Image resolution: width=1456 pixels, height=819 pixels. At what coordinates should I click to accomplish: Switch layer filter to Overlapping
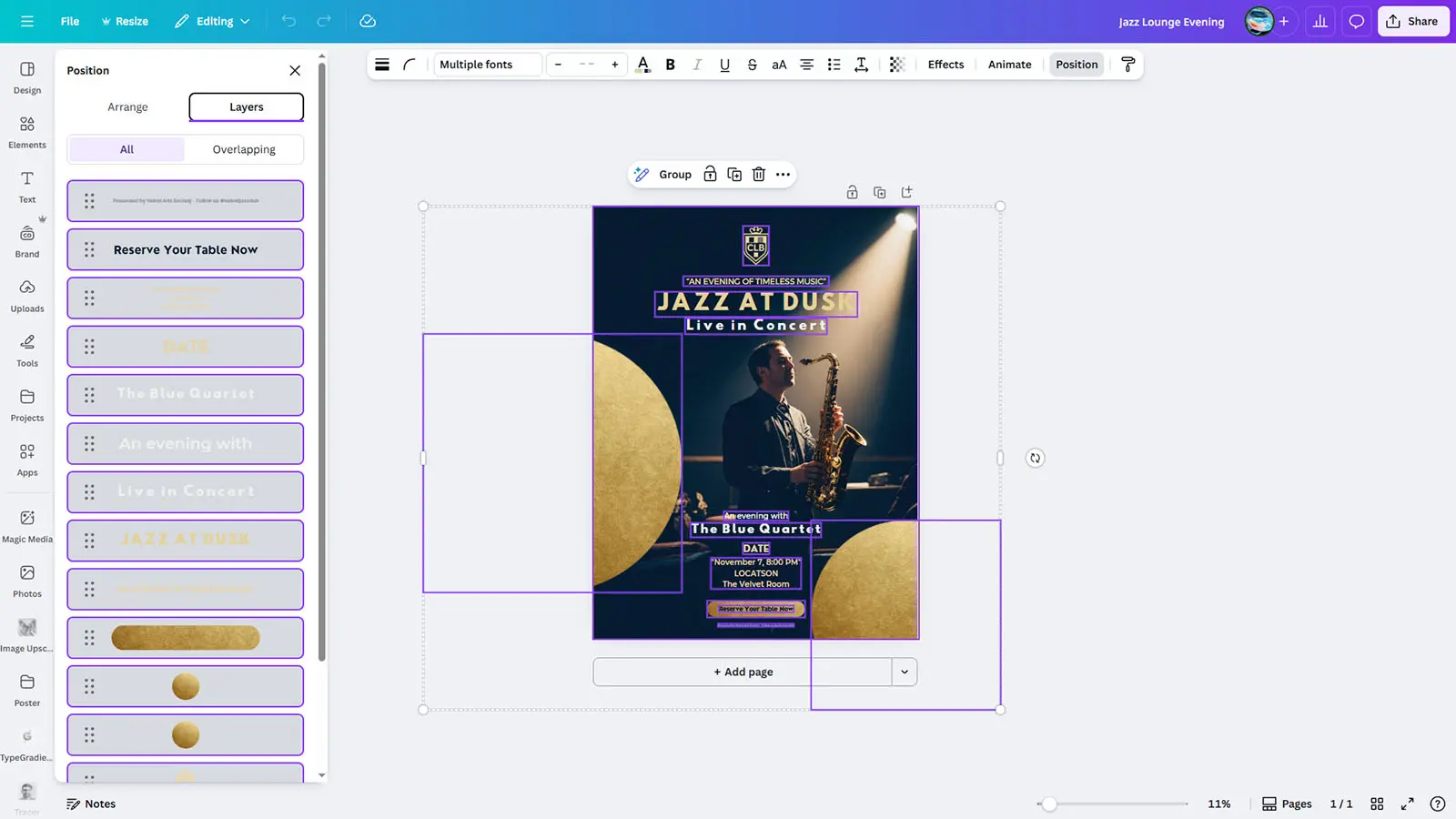[244, 149]
